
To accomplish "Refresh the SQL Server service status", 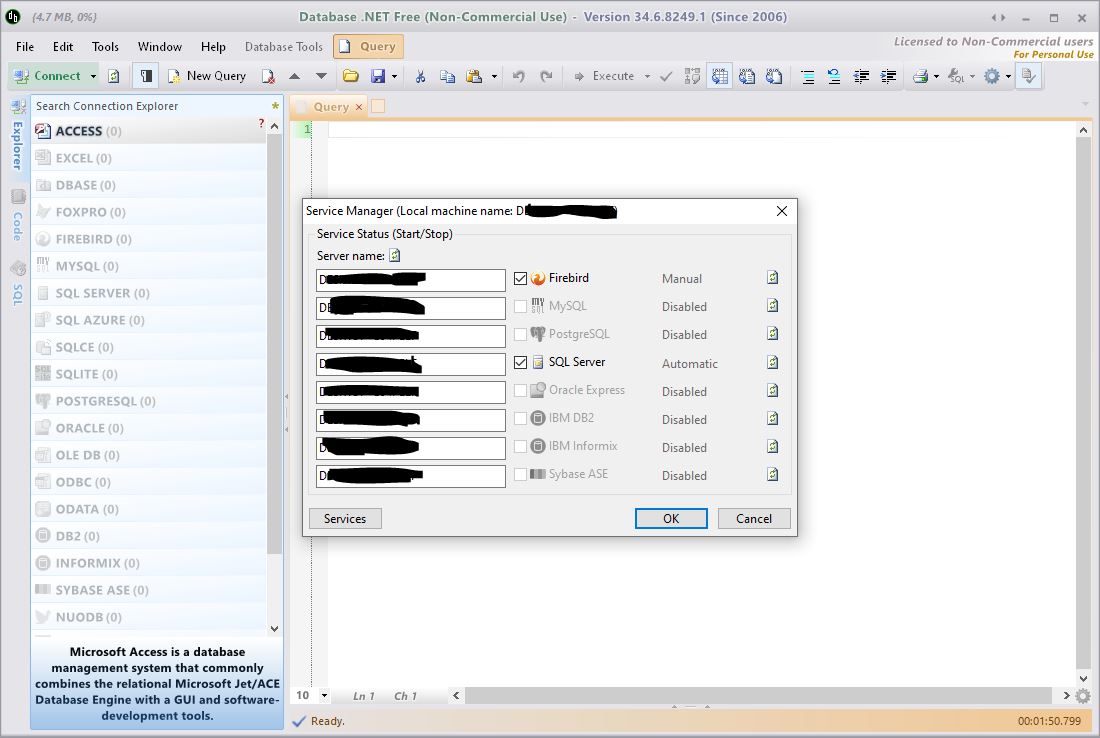I will pyautogui.click(x=772, y=362).
